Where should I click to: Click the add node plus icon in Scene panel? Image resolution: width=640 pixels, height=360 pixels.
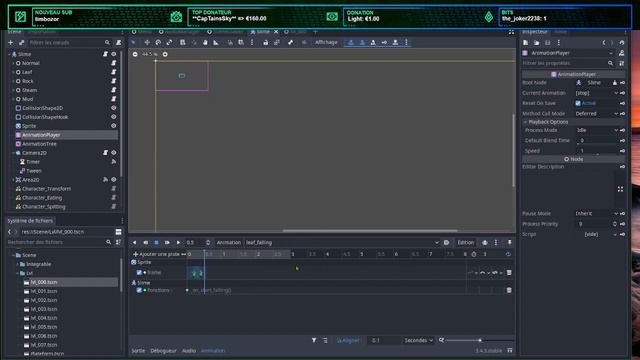(11, 42)
